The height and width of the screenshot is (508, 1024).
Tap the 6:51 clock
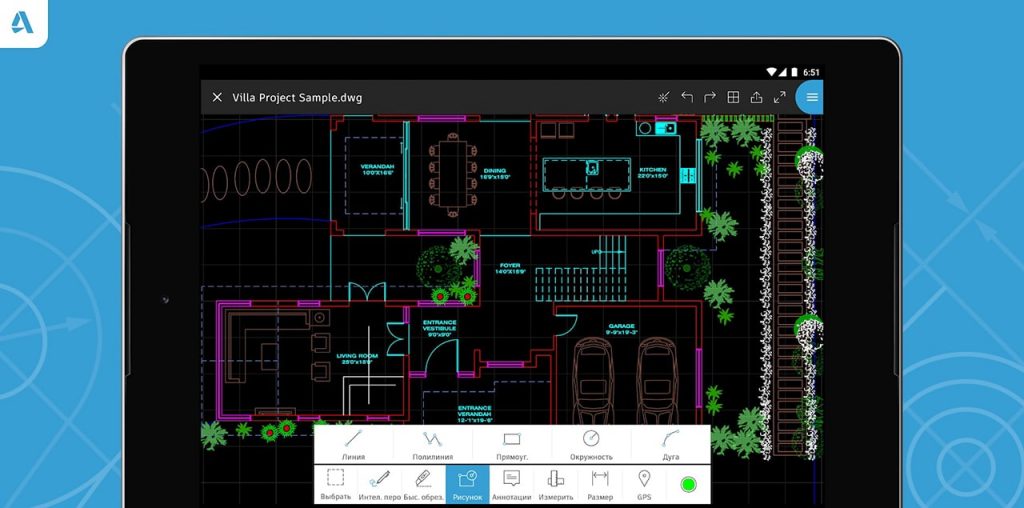click(x=812, y=72)
